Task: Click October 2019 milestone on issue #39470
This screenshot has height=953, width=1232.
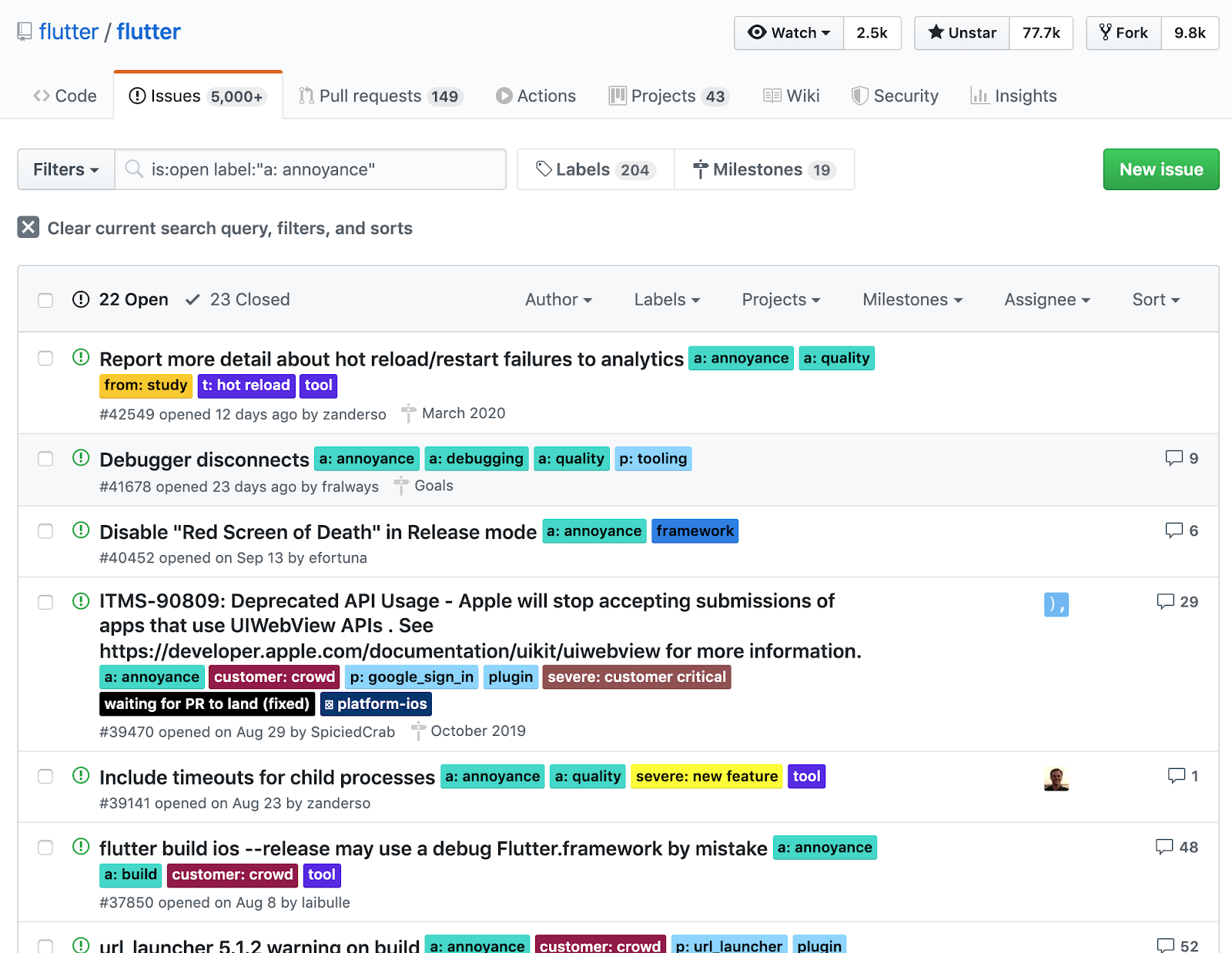Action: [468, 731]
